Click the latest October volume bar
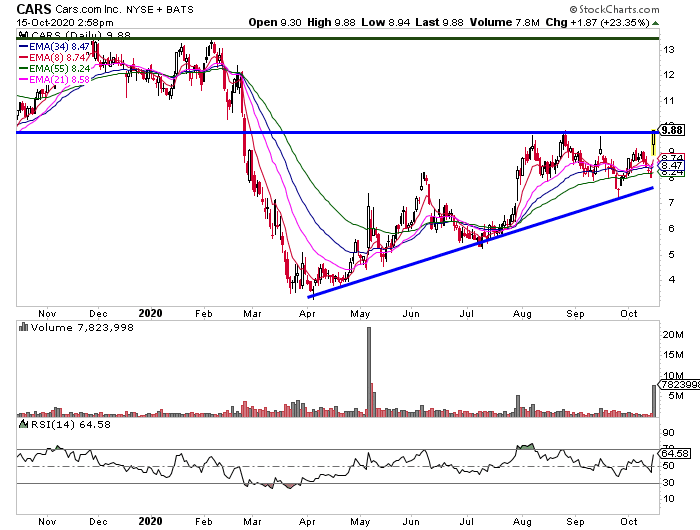Viewport: 700px width, 530px height. tap(654, 401)
